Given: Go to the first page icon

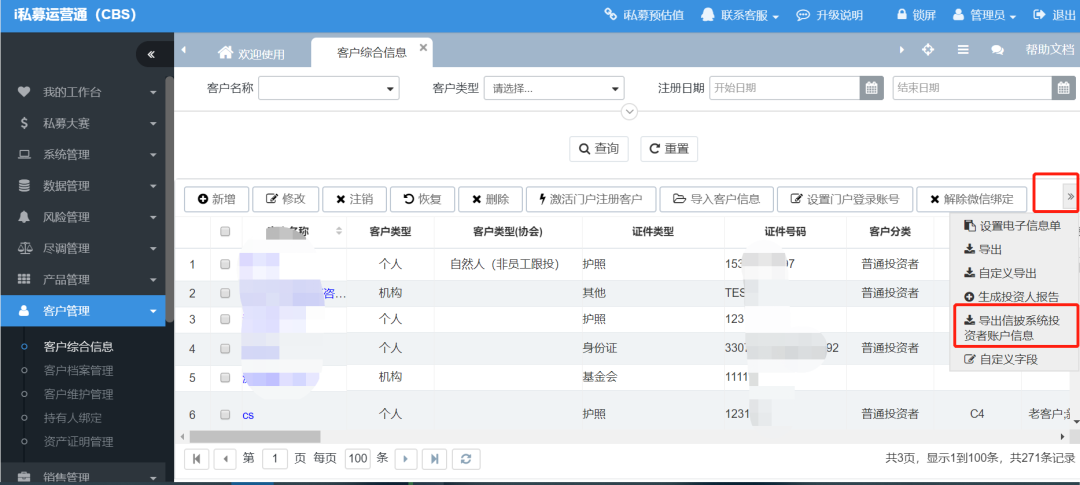Looking at the screenshot, I should [x=196, y=459].
